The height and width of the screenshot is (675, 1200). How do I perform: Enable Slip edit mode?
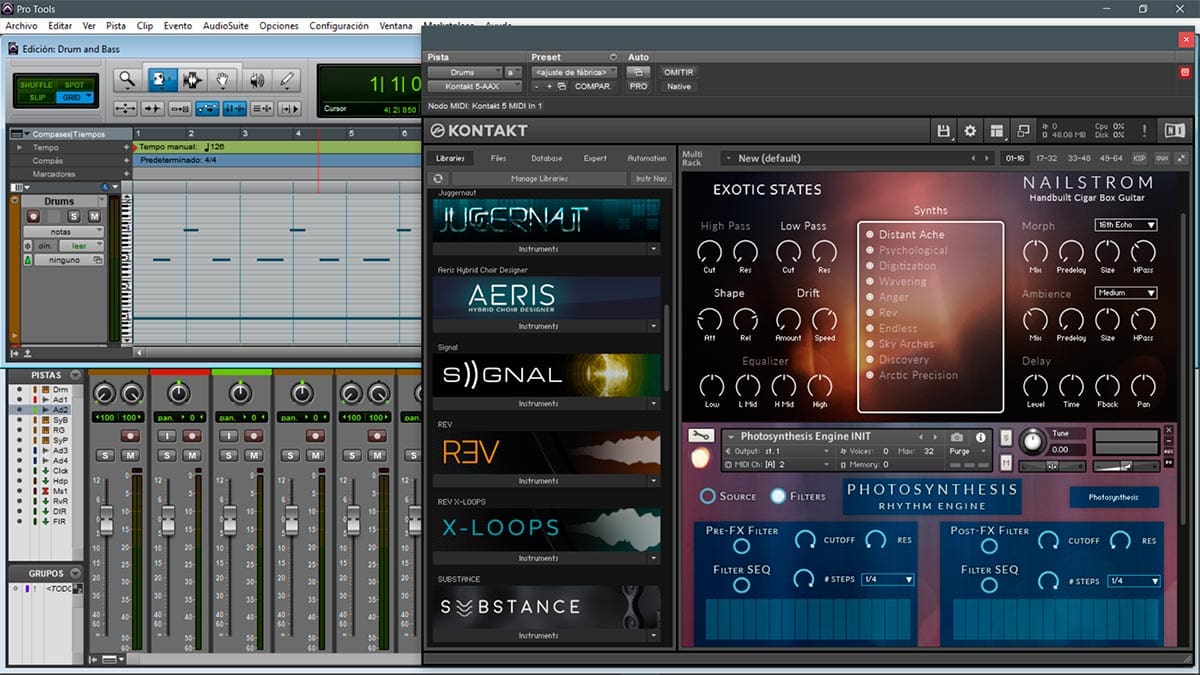(x=38, y=97)
